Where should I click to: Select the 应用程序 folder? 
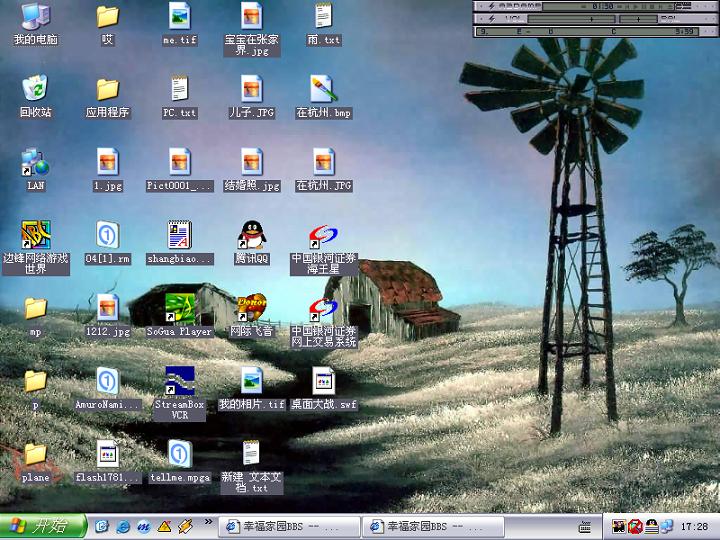click(x=107, y=97)
